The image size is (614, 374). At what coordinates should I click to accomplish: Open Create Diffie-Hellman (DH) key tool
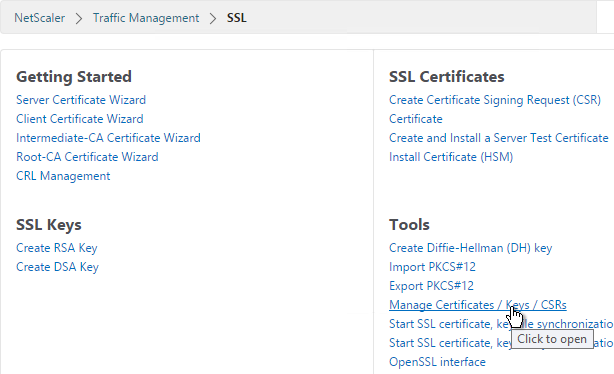(470, 248)
